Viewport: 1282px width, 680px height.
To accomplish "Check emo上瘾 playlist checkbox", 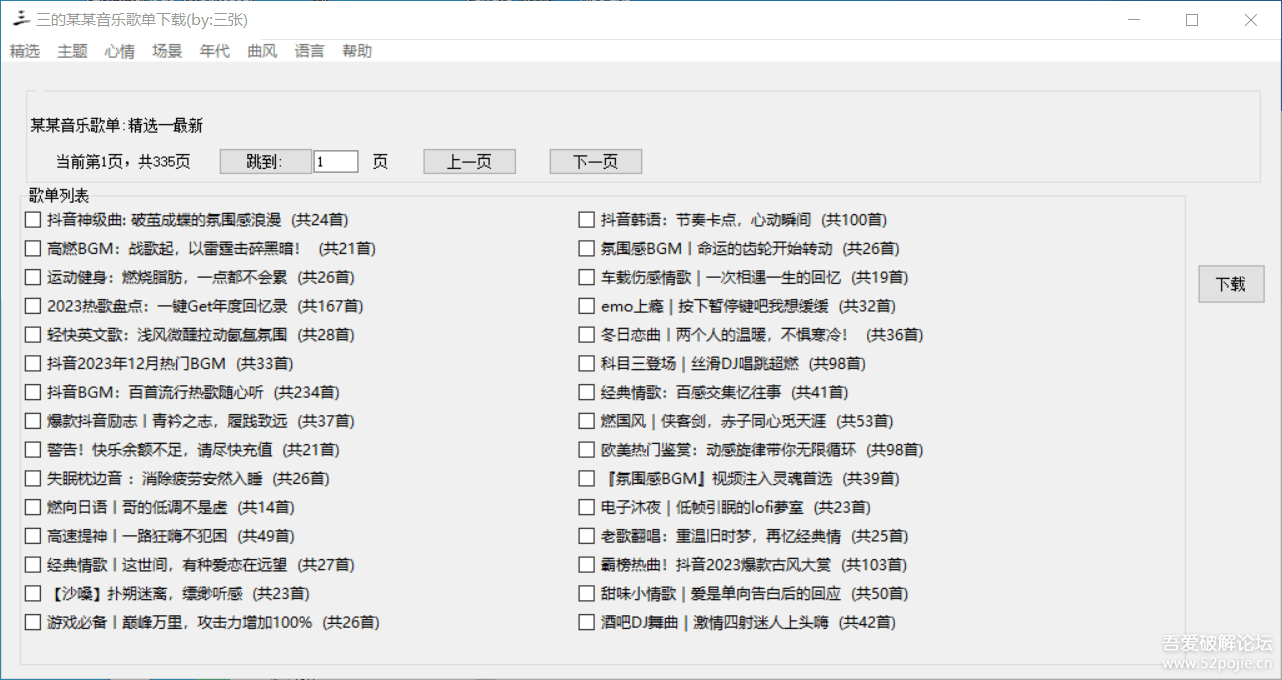I will [587, 306].
